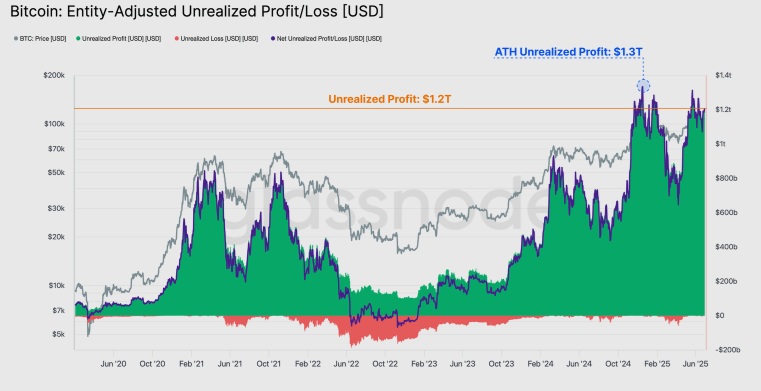761x391 pixels.
Task: Click the $200k left axis label
Action: [x=55, y=76]
